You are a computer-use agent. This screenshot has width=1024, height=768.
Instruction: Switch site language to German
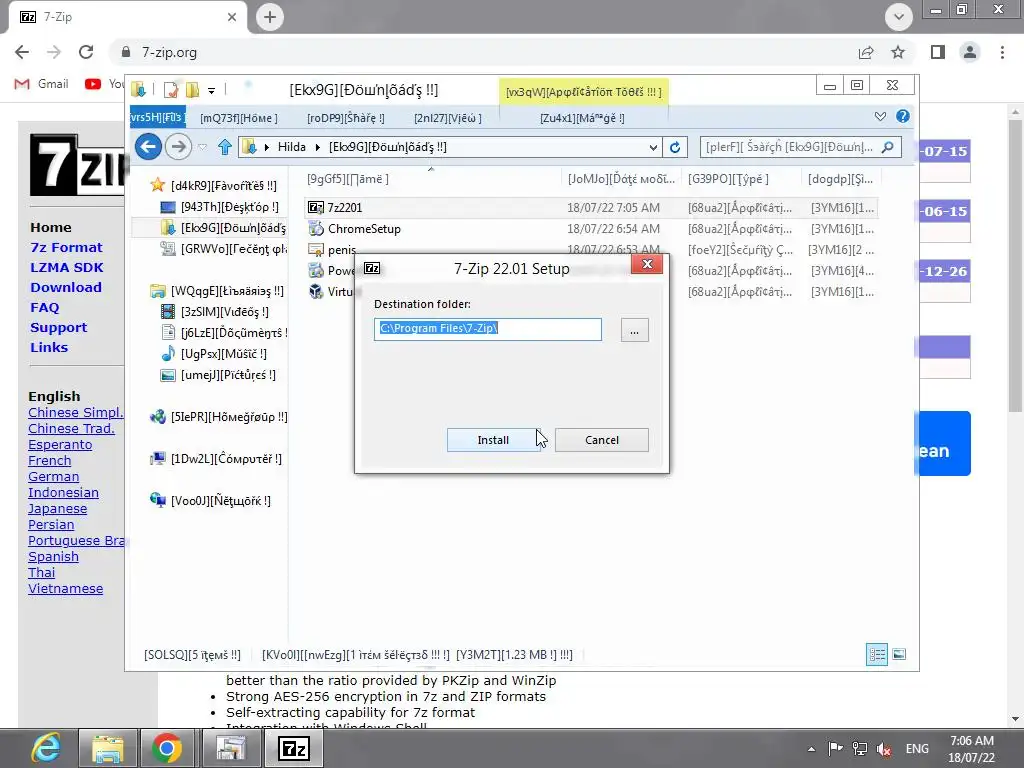click(x=54, y=477)
